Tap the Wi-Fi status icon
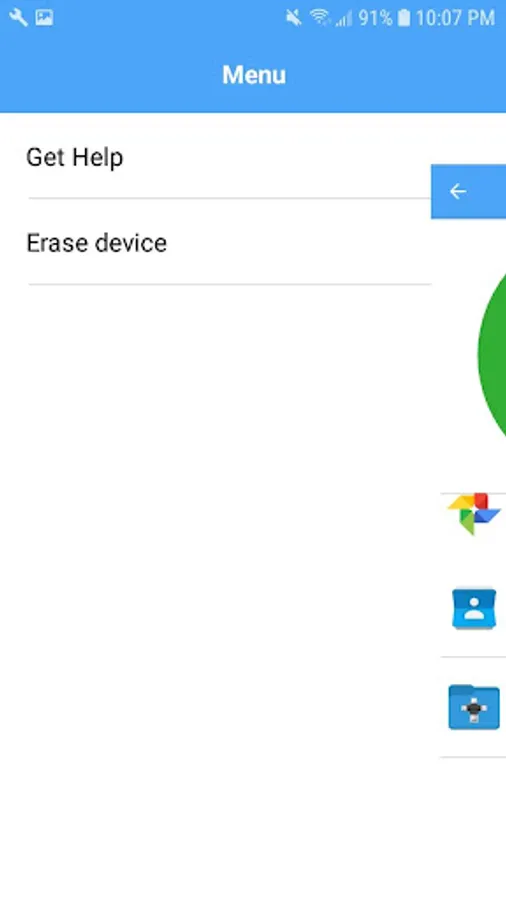The height and width of the screenshot is (900, 506). pos(320,18)
